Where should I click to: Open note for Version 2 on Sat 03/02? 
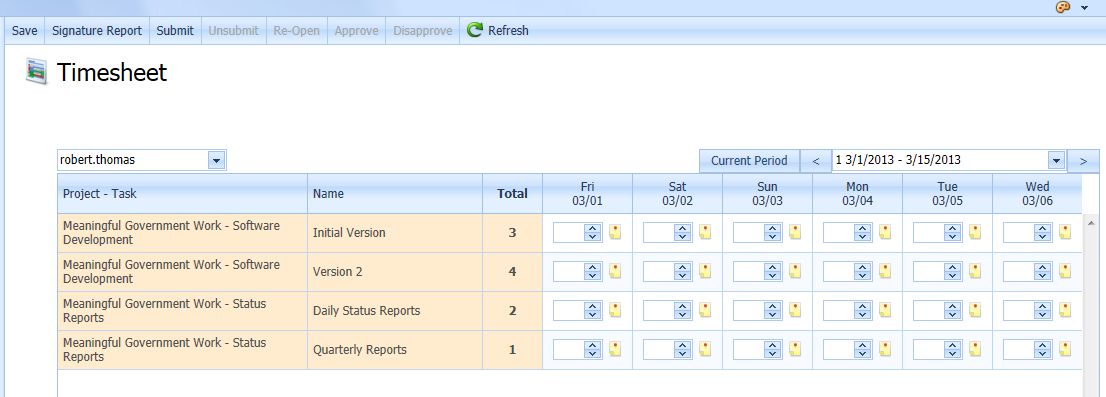pos(705,271)
